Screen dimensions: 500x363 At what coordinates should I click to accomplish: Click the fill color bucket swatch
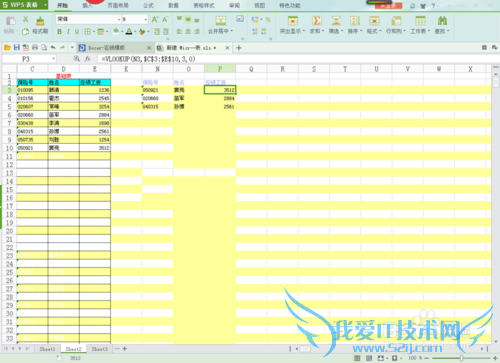(x=116, y=32)
